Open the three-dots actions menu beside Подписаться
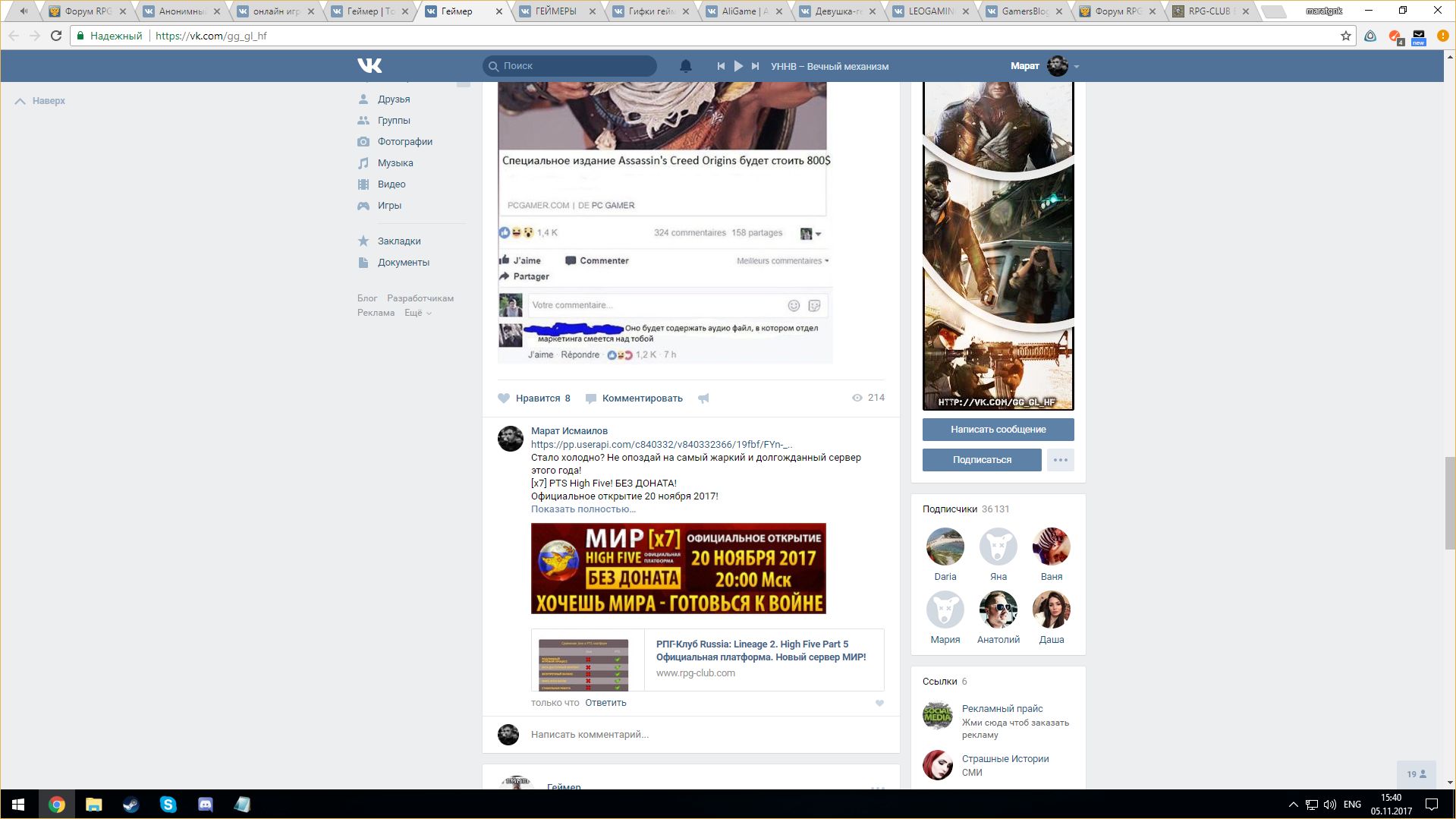 click(x=1061, y=460)
